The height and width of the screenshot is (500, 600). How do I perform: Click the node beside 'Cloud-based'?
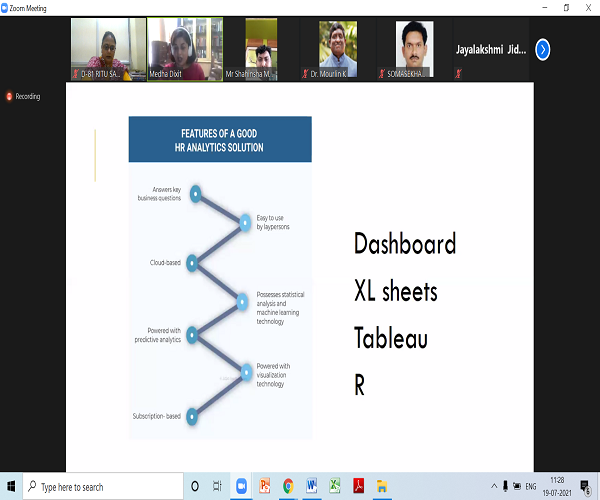192,263
